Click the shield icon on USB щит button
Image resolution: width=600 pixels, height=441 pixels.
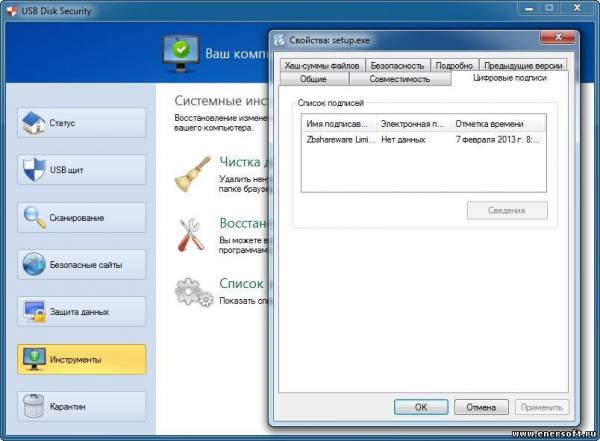tap(34, 169)
